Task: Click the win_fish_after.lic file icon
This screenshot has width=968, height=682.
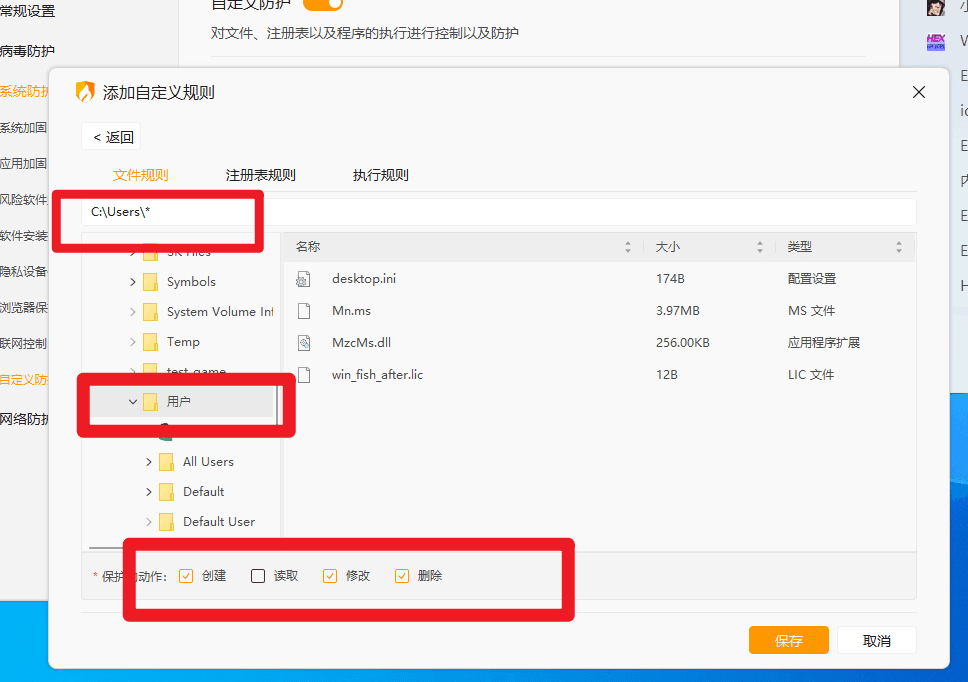Action: [304, 375]
